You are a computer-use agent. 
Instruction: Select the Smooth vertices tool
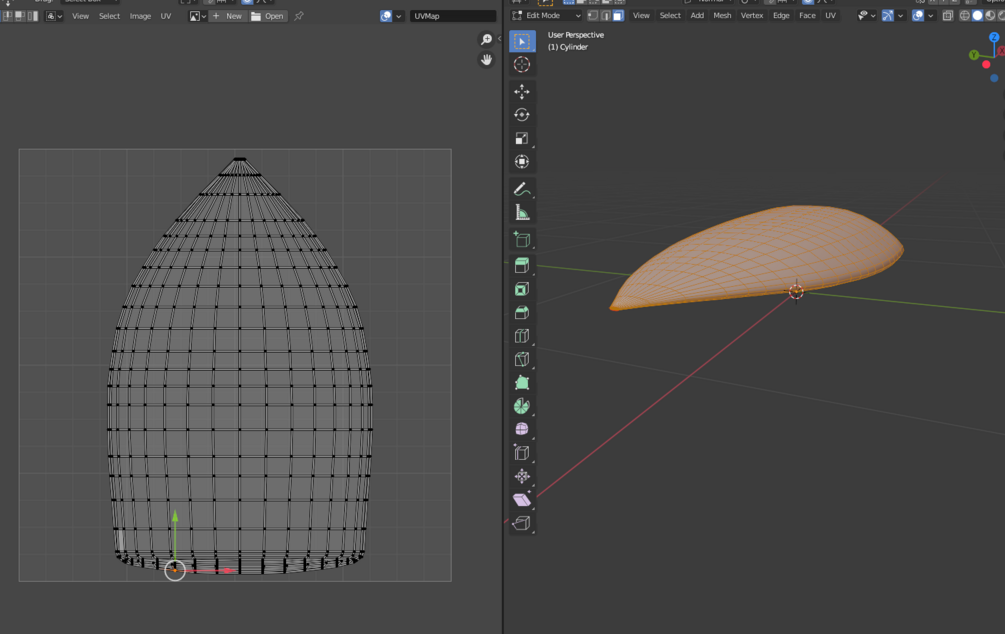click(522, 429)
